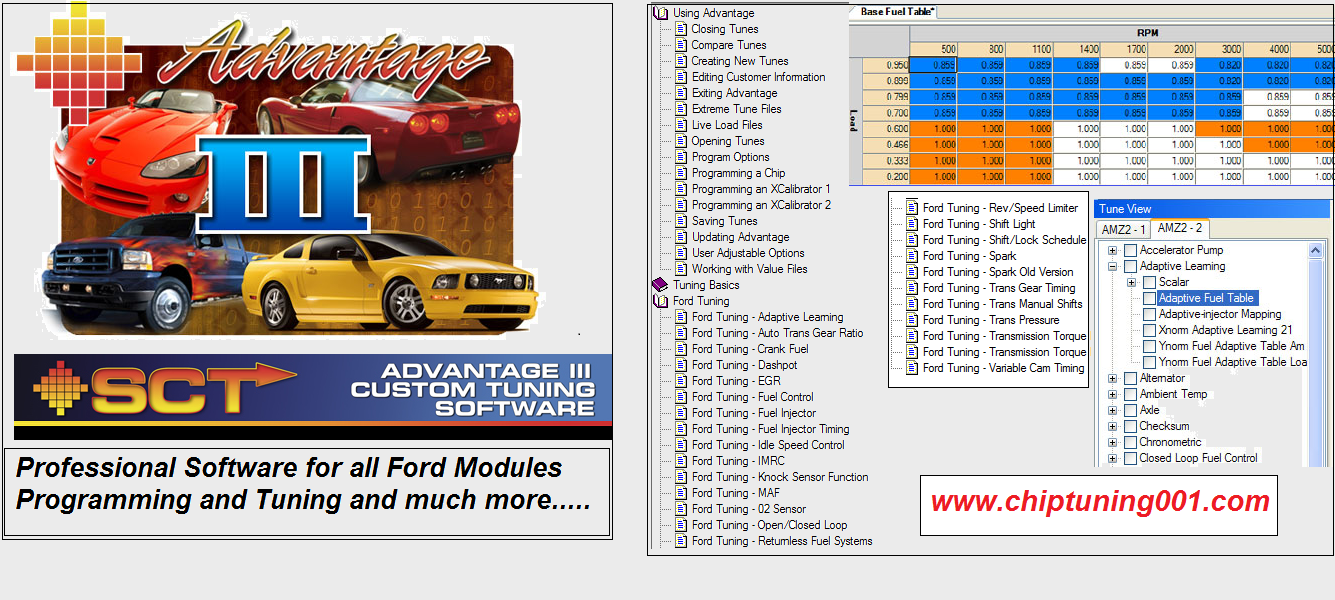Switch to the AMZ2 - 1 tab
Image resolution: width=1335 pixels, height=600 pixels.
(1123, 229)
